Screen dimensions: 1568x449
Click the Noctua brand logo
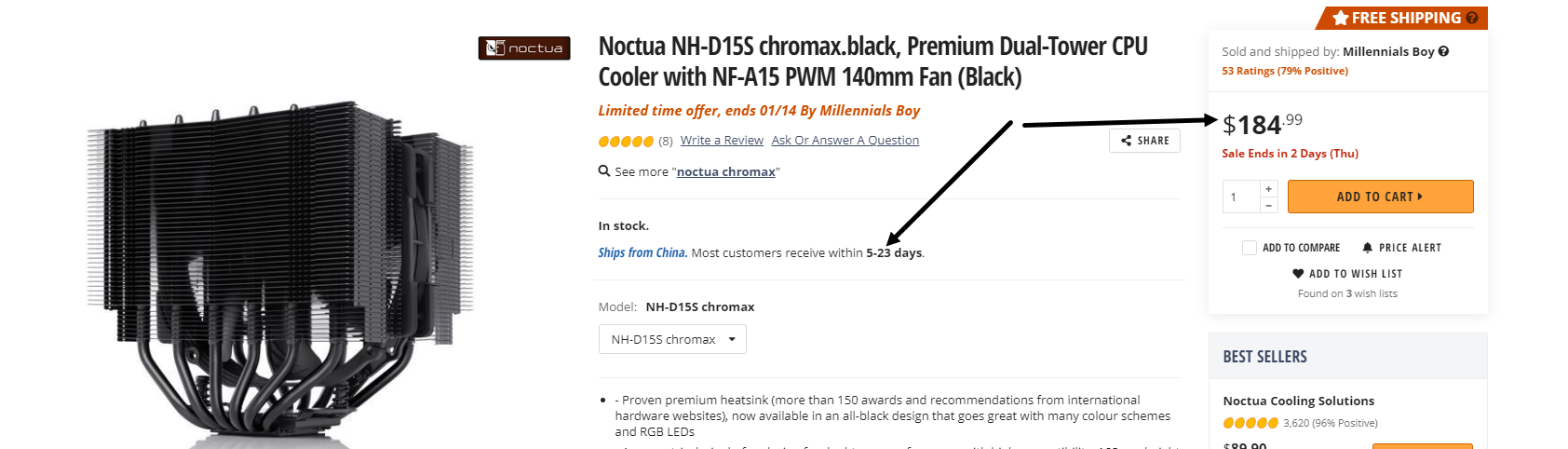point(524,48)
